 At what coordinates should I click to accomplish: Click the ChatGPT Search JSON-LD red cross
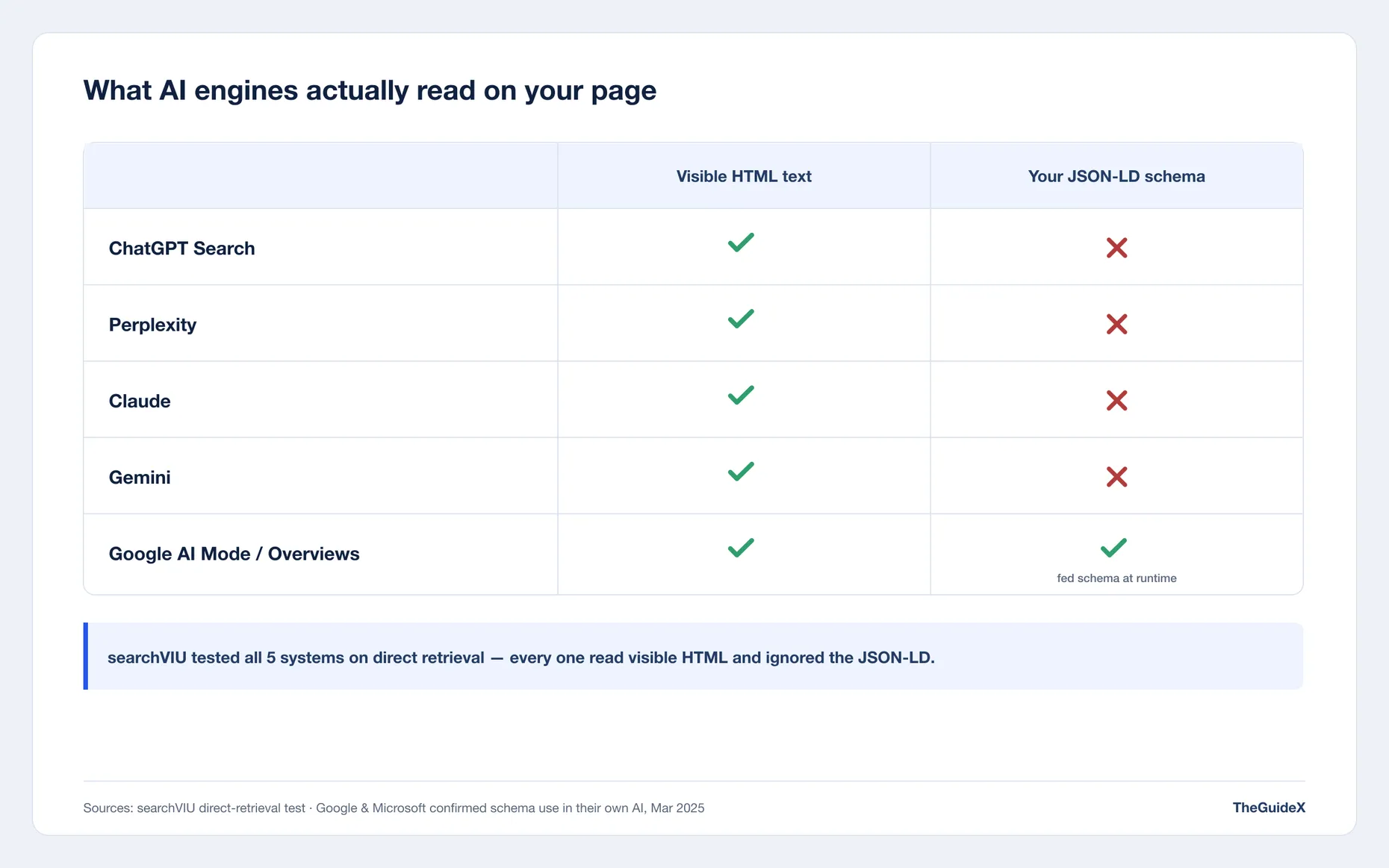pyautogui.click(x=1116, y=248)
